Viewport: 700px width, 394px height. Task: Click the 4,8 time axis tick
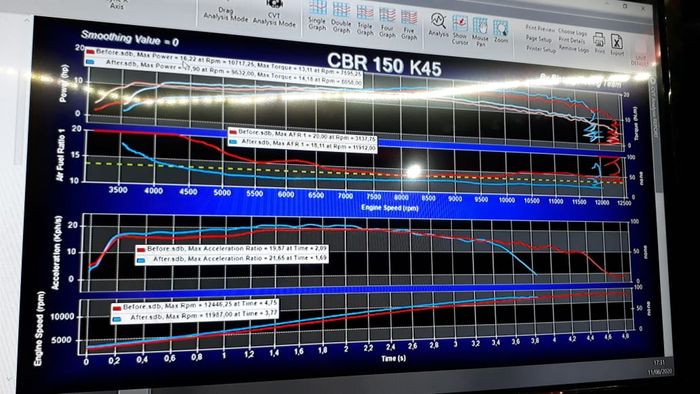tap(625, 336)
